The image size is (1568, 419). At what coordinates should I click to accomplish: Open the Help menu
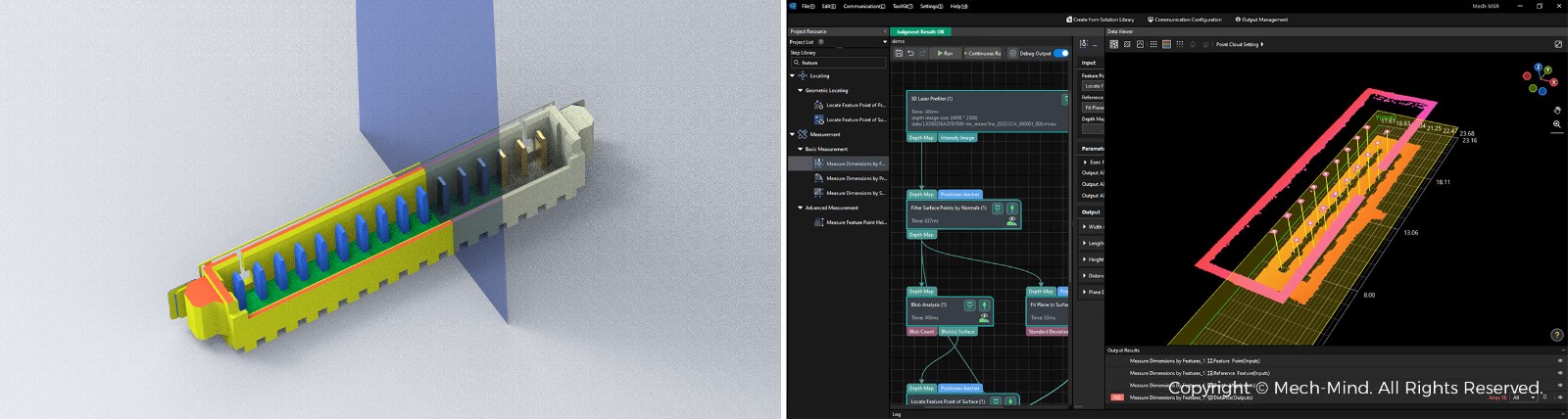click(958, 6)
